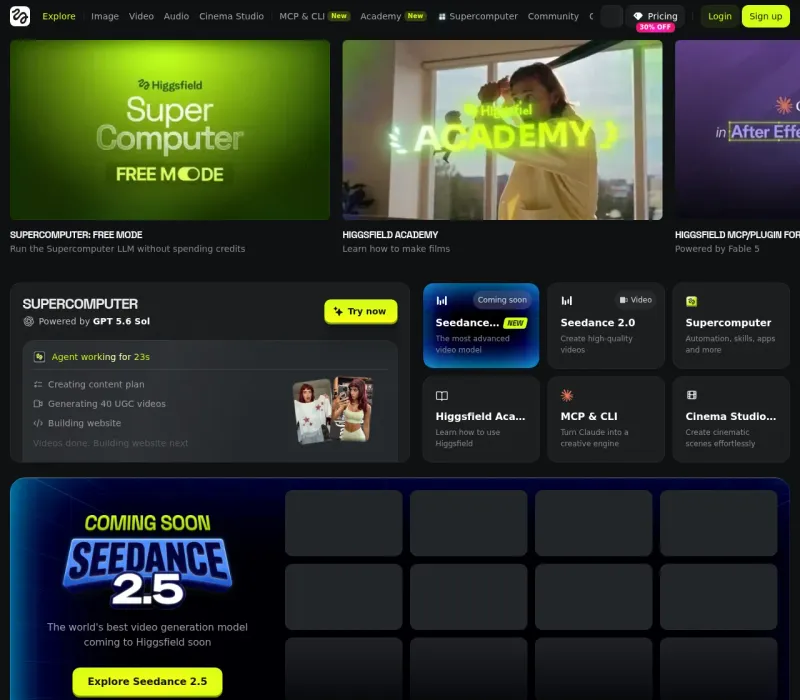Open the Video menu
This screenshot has width=800, height=700.
(x=141, y=16)
